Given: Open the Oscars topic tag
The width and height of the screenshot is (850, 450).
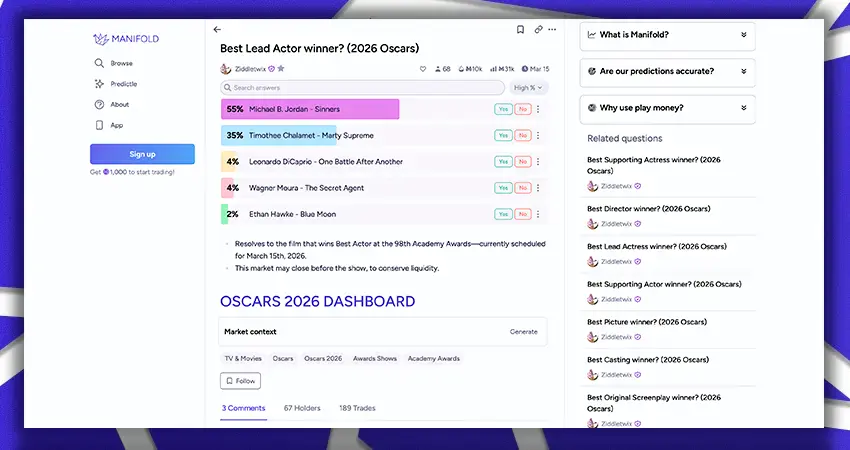Looking at the screenshot, I should point(283,358).
